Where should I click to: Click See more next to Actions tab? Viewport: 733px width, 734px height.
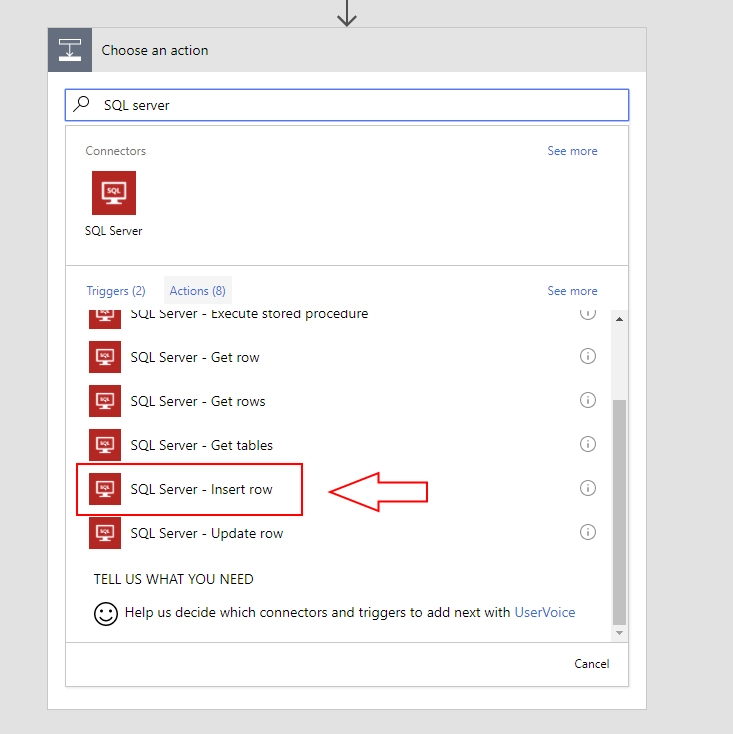click(x=572, y=291)
